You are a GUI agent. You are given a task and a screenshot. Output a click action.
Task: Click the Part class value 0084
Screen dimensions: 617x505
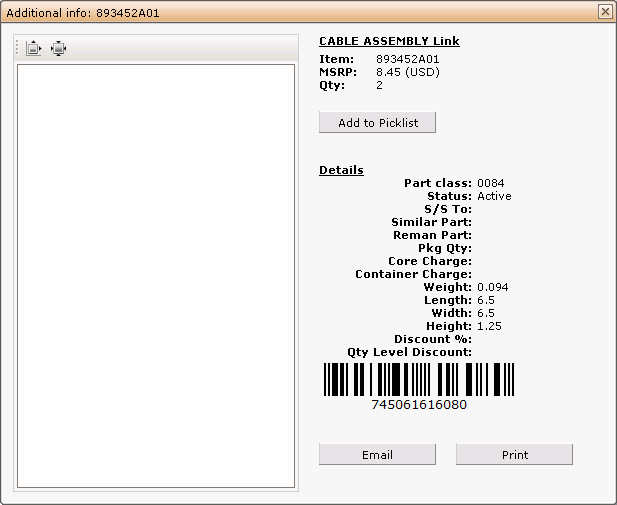click(490, 183)
